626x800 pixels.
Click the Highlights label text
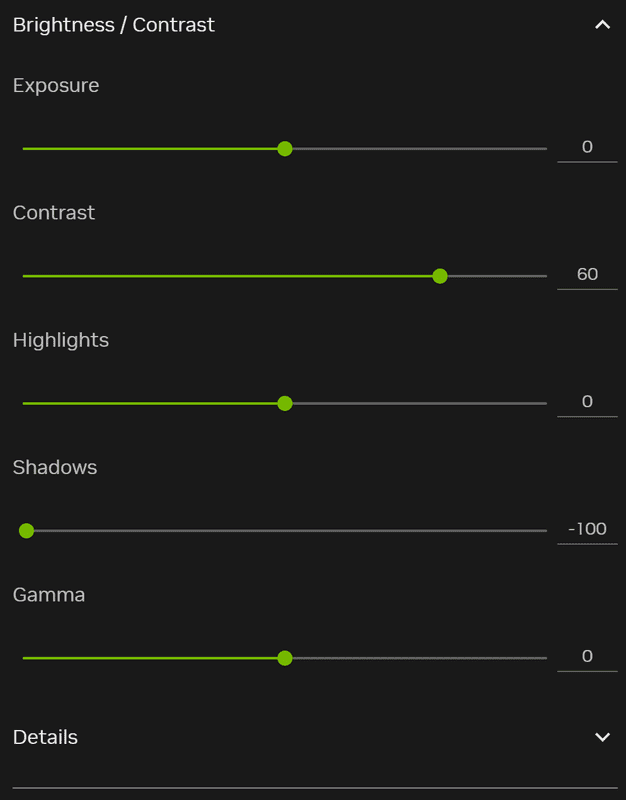61,340
